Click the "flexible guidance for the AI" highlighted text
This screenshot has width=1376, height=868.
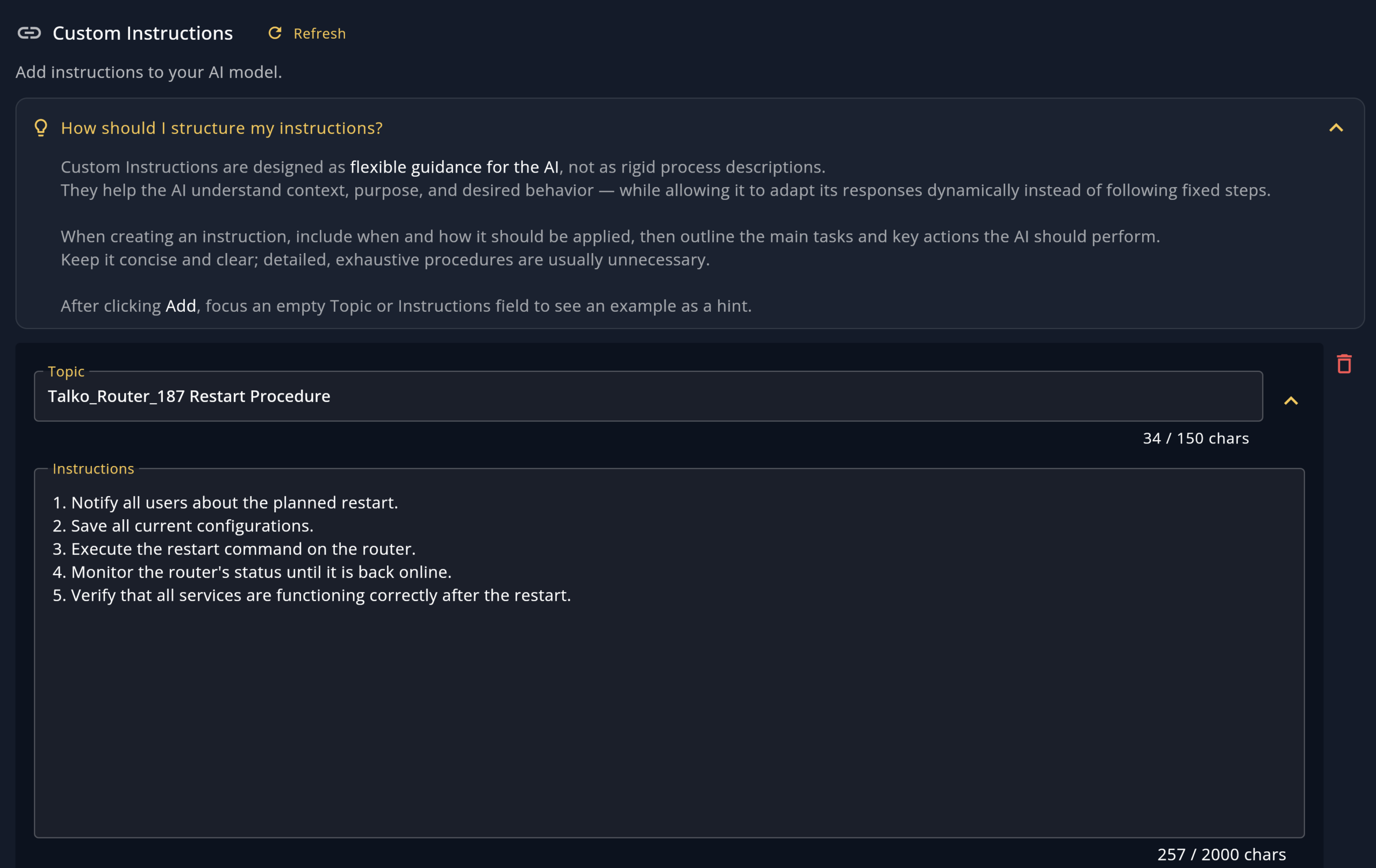tap(454, 167)
